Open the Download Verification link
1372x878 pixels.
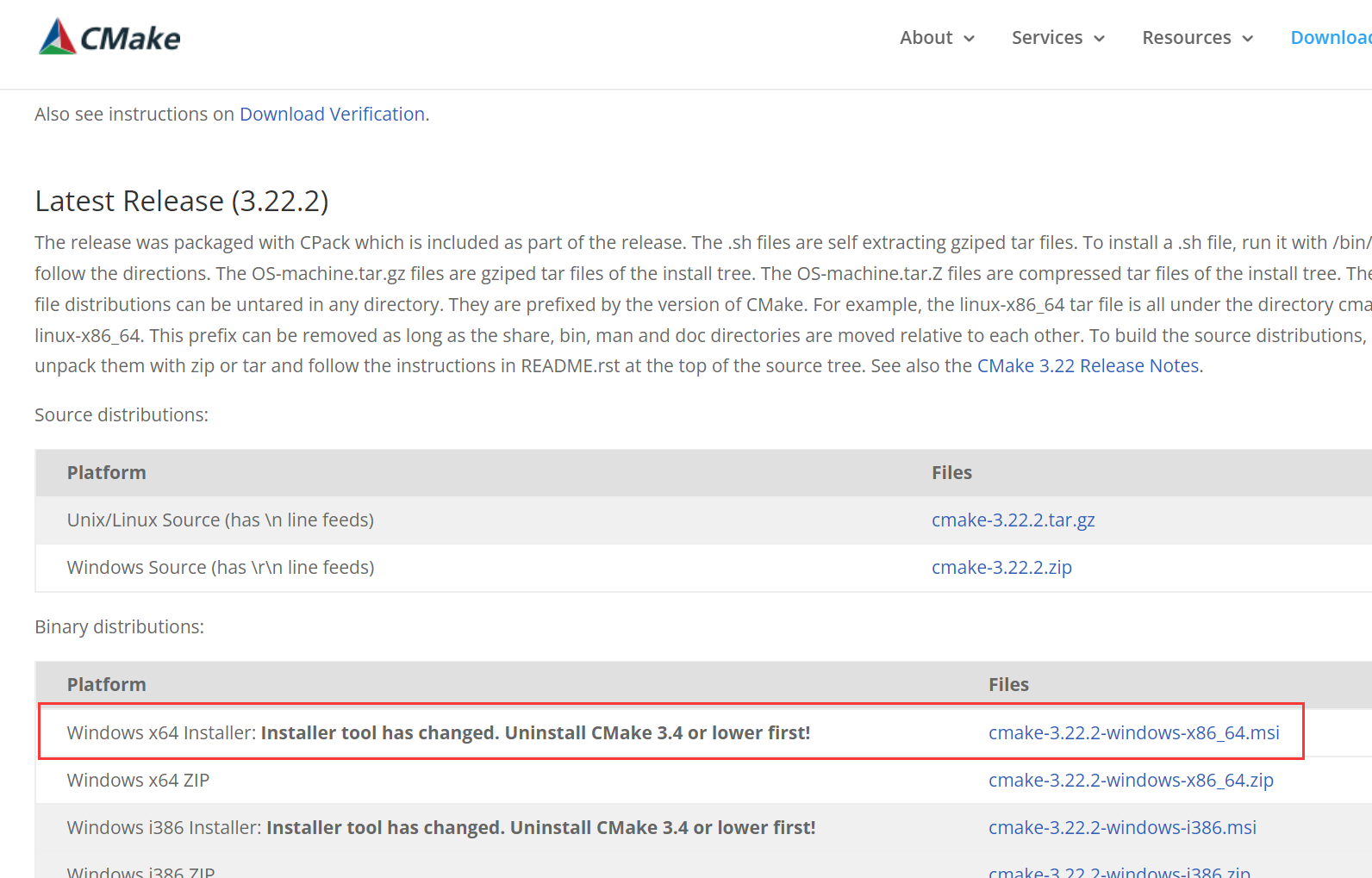(332, 115)
